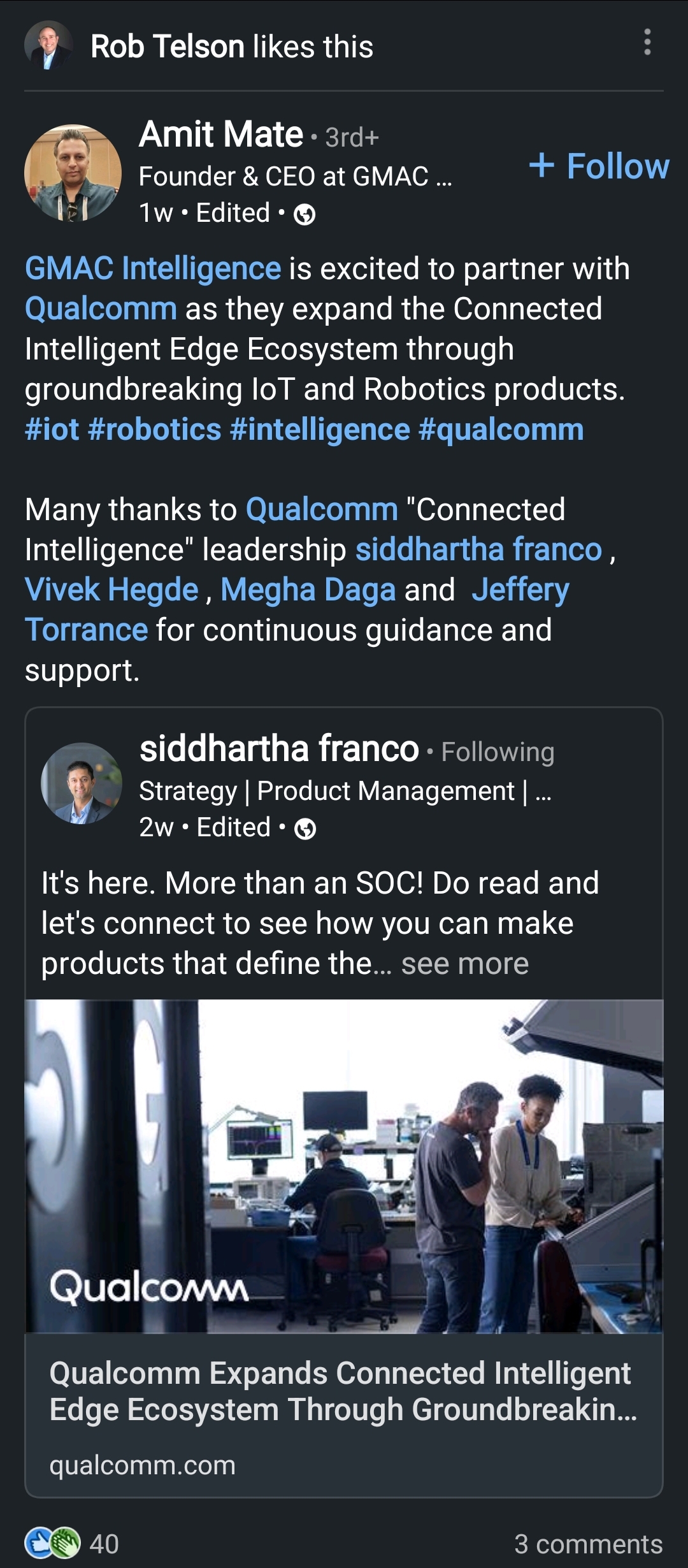Open the GMAC Intelligence company link
Screen dimensions: 688x1568
pyautogui.click(x=153, y=268)
